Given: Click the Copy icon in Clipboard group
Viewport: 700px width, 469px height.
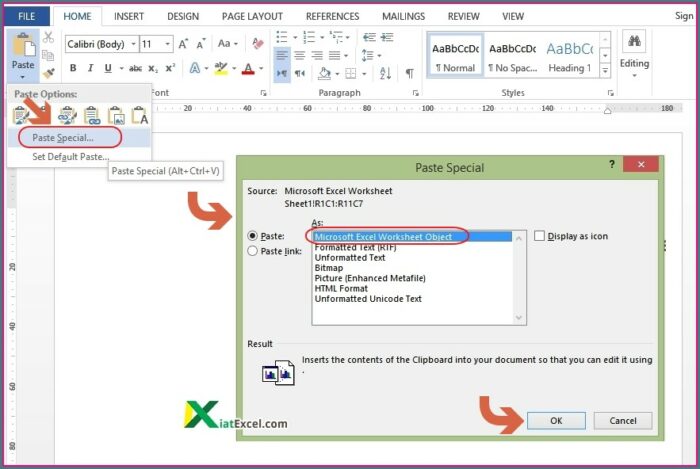Looking at the screenshot, I should [48, 55].
